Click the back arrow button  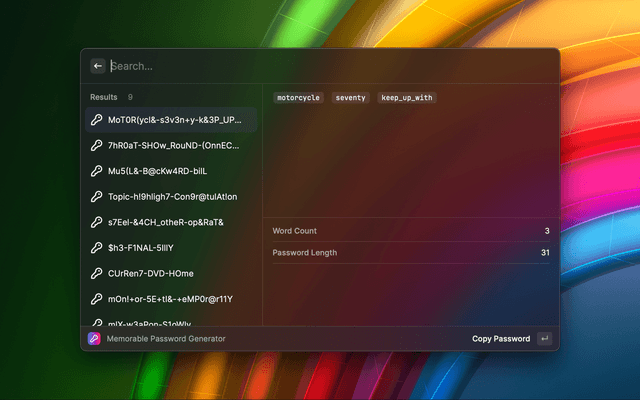[x=98, y=66]
